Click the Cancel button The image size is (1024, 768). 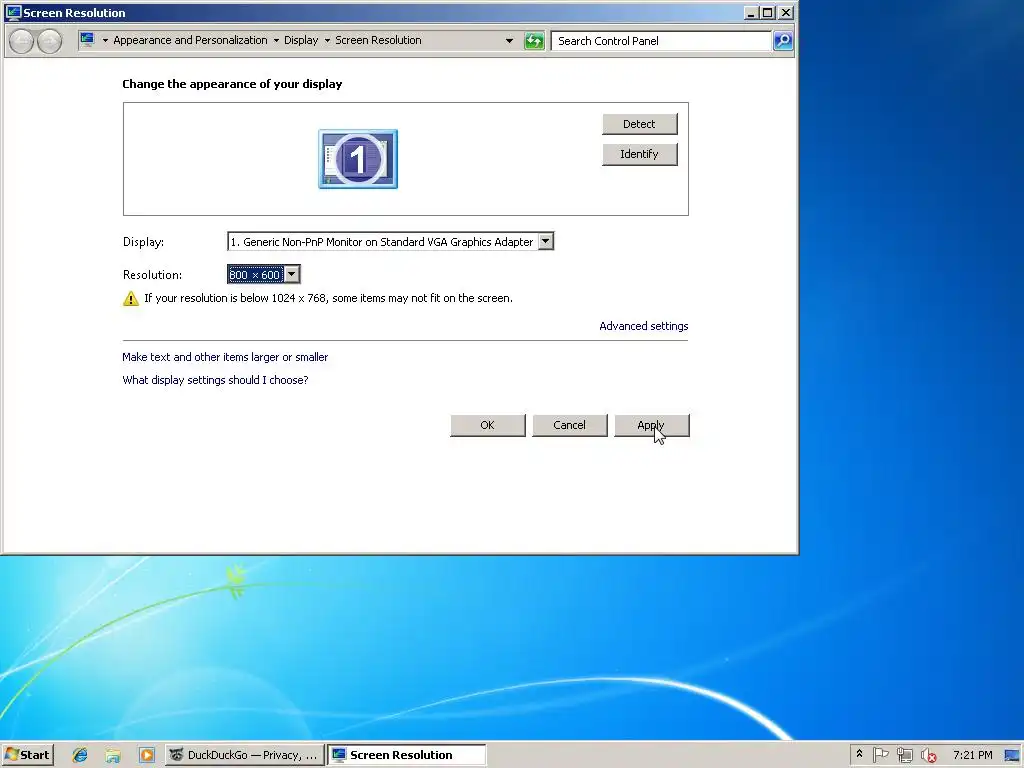pyautogui.click(x=569, y=425)
